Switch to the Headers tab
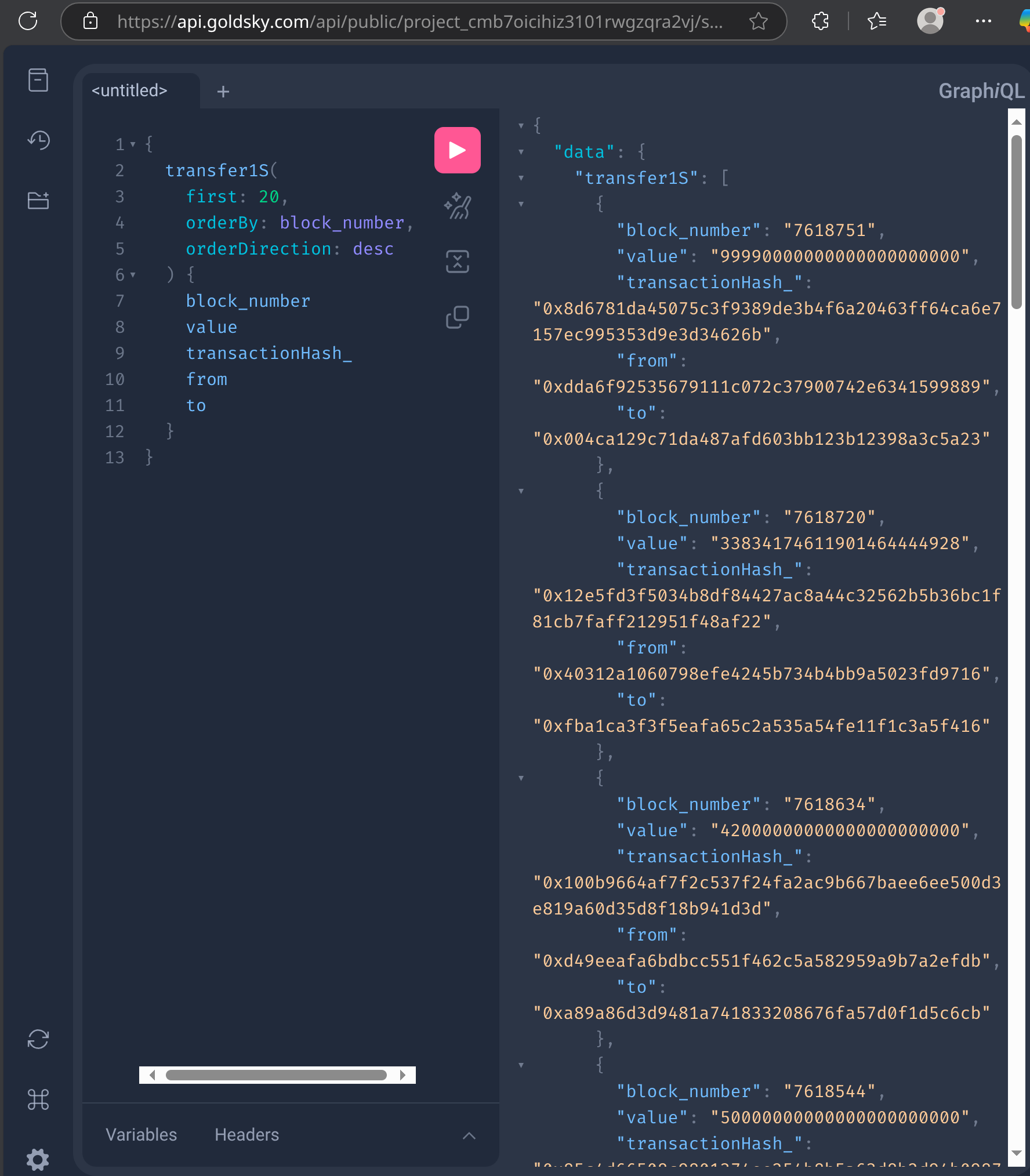 click(x=246, y=1135)
